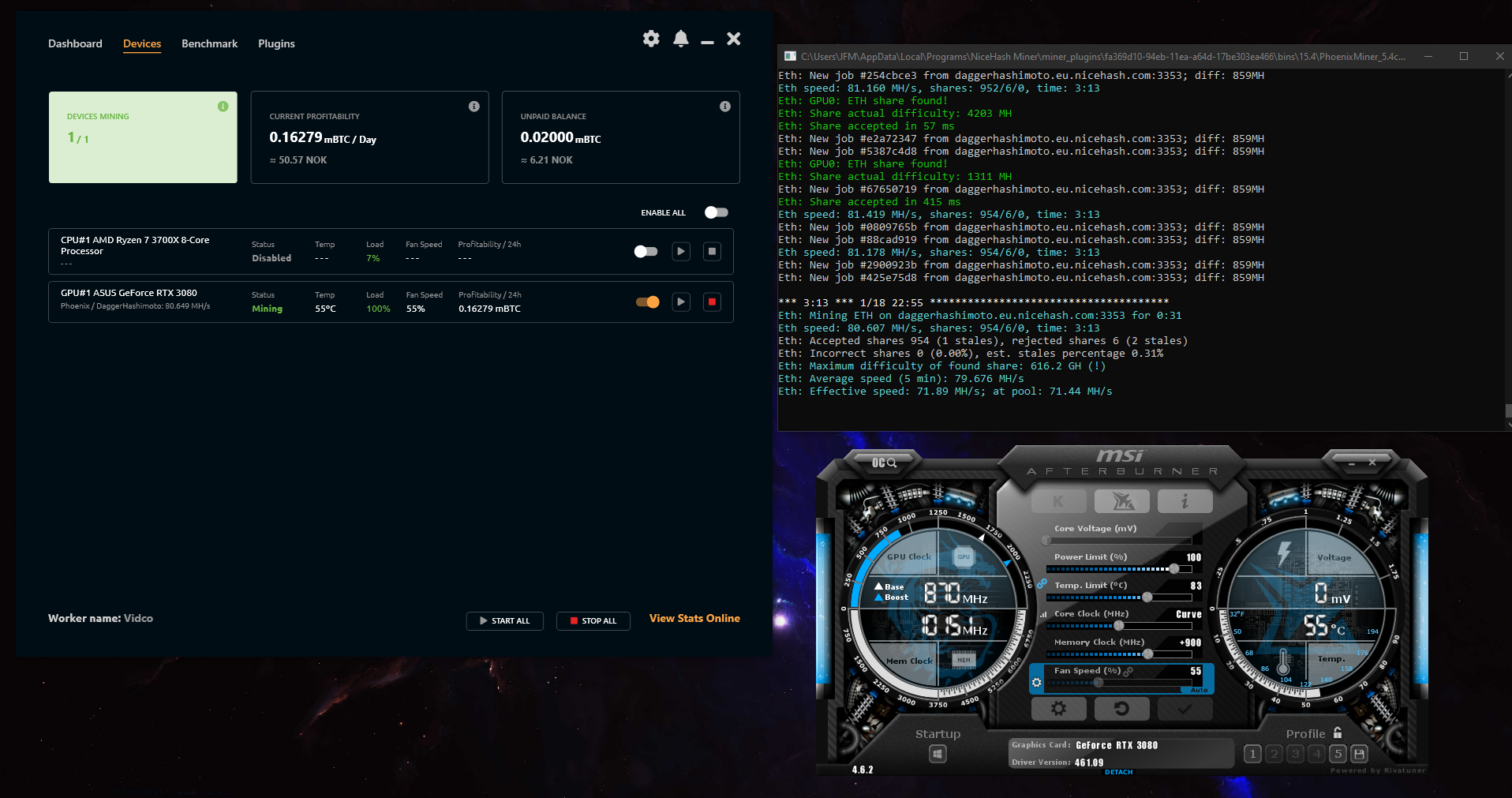Viewport: 1512px width, 798px height.
Task: Enable the CPU#1 AMD Ryzen device toggle
Action: click(x=646, y=252)
